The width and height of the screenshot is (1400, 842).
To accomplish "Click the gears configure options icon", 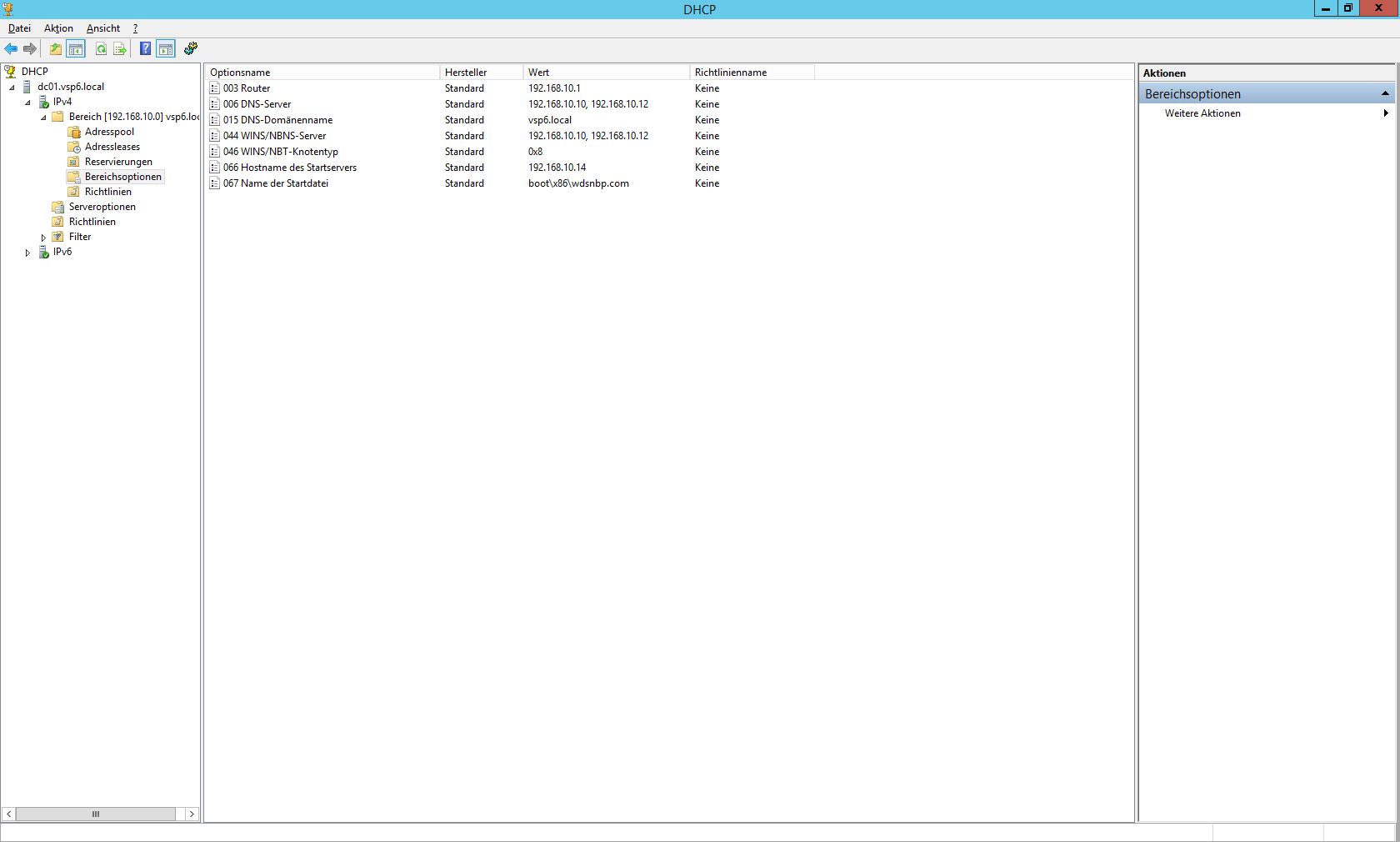I will point(191,49).
